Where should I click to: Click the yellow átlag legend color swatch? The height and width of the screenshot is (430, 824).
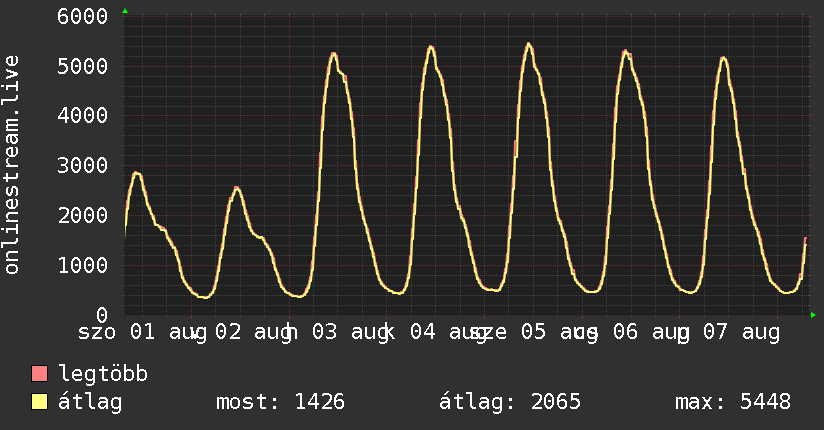pyautogui.click(x=39, y=402)
